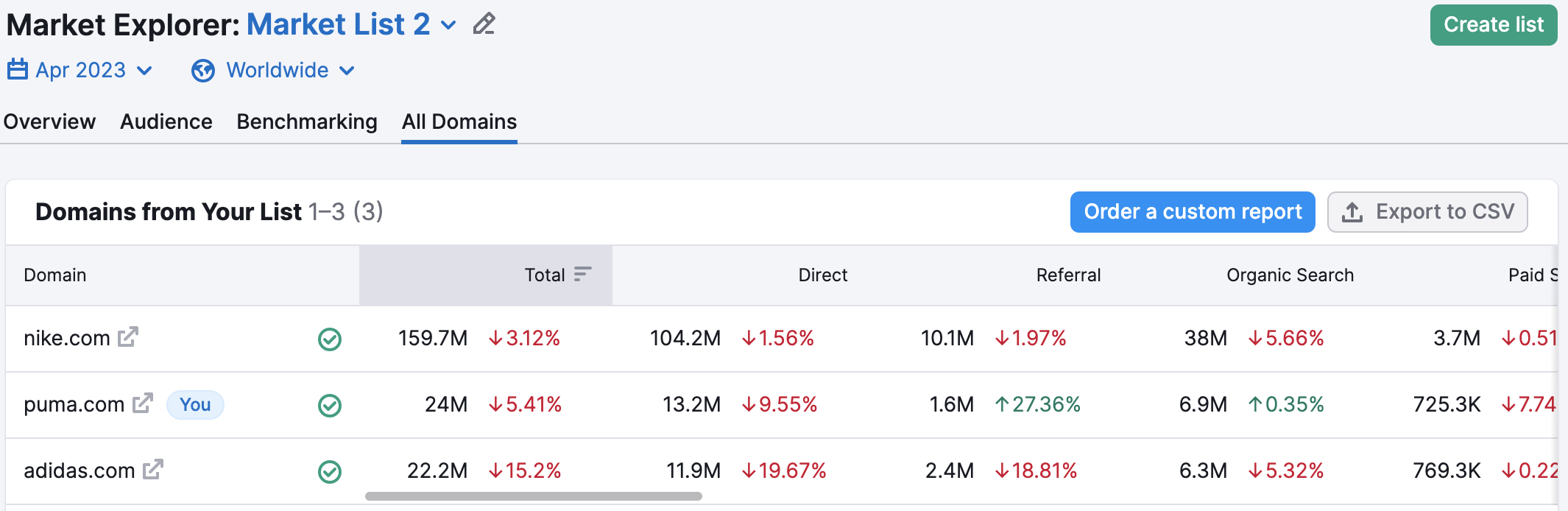Click the ↑0.35% organic change for puma.com

1286,405
